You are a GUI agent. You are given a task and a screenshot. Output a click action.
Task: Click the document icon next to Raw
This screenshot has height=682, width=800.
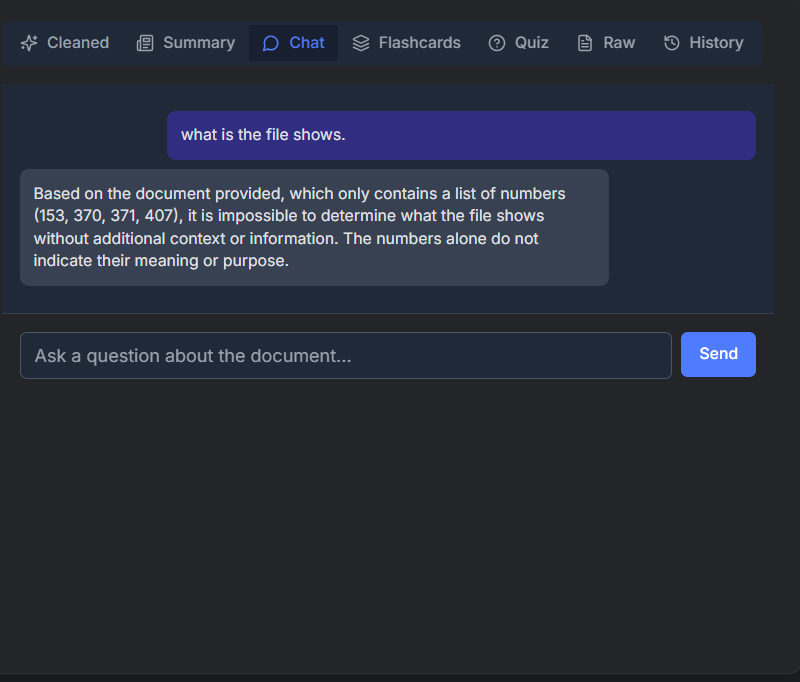tap(583, 43)
